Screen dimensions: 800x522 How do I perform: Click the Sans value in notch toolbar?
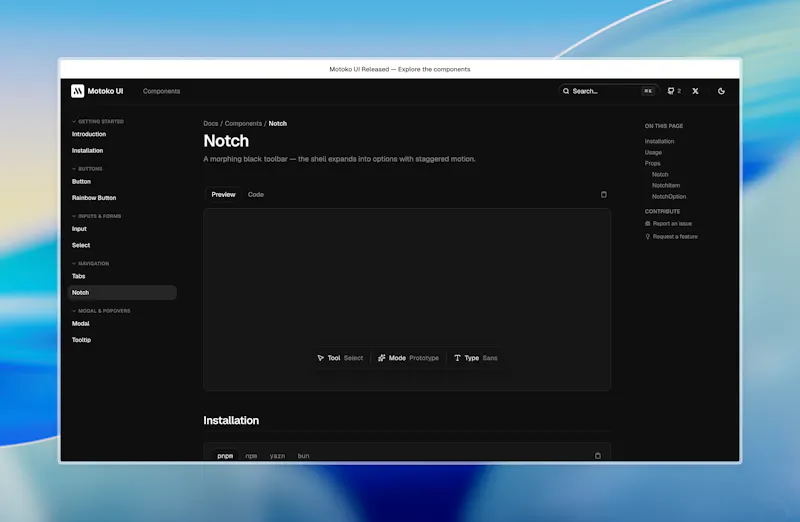point(490,358)
